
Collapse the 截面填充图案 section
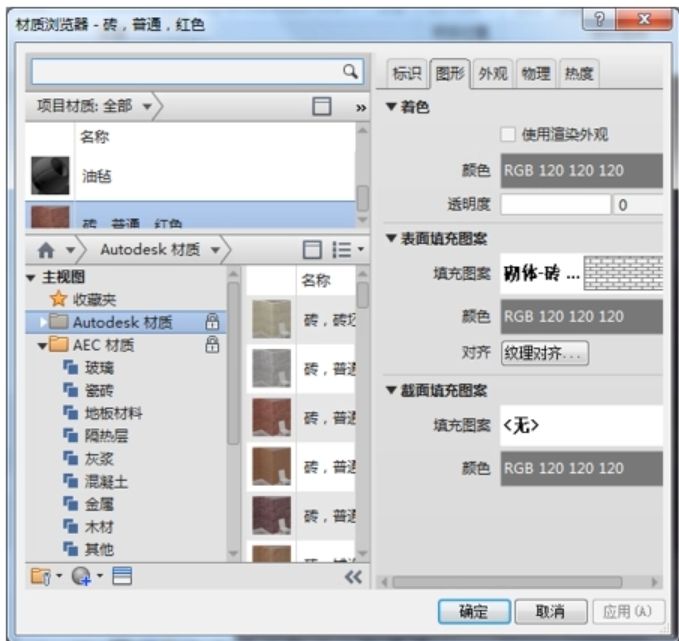pos(391,390)
